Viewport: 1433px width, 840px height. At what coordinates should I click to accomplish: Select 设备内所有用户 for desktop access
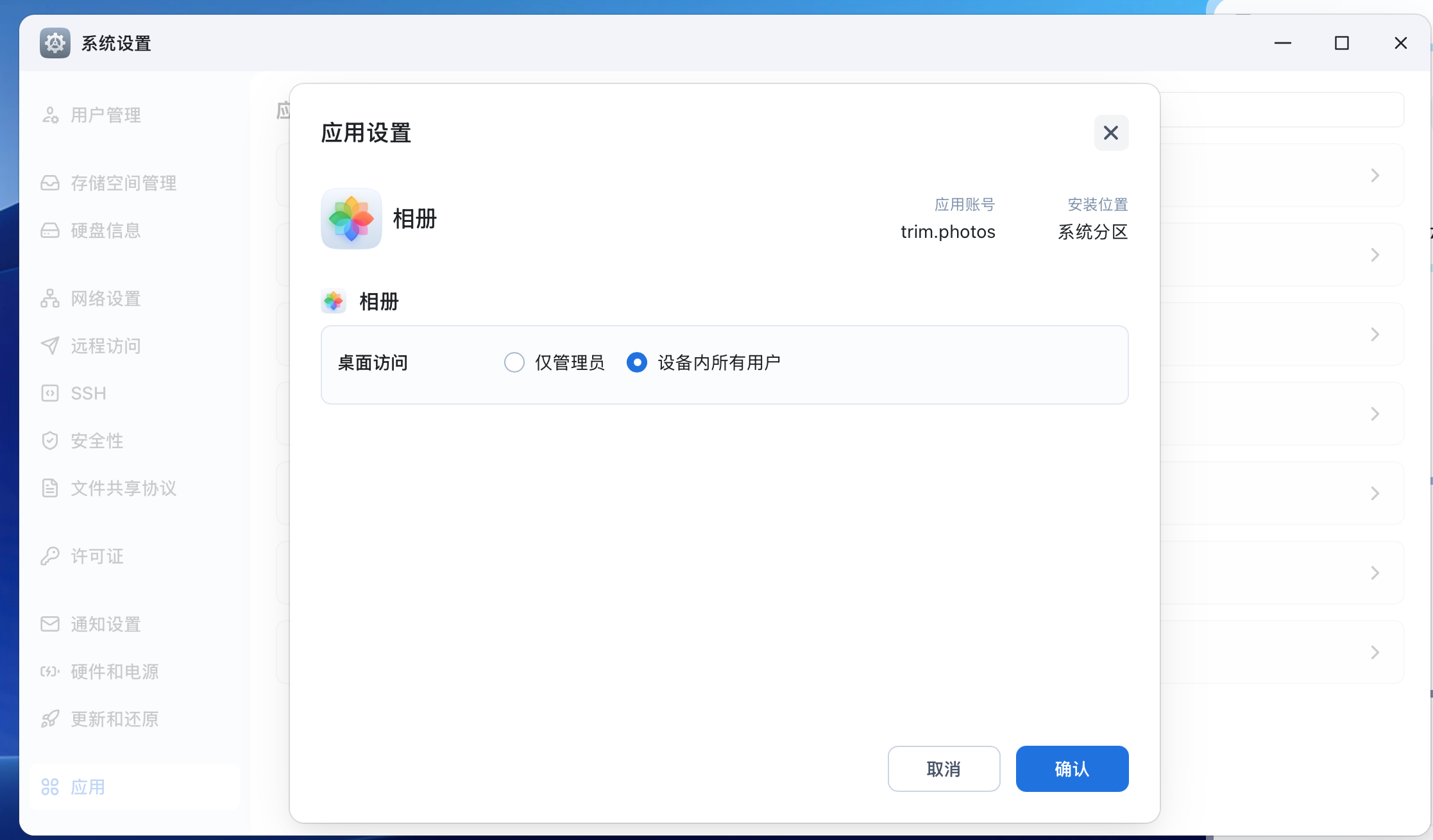637,362
